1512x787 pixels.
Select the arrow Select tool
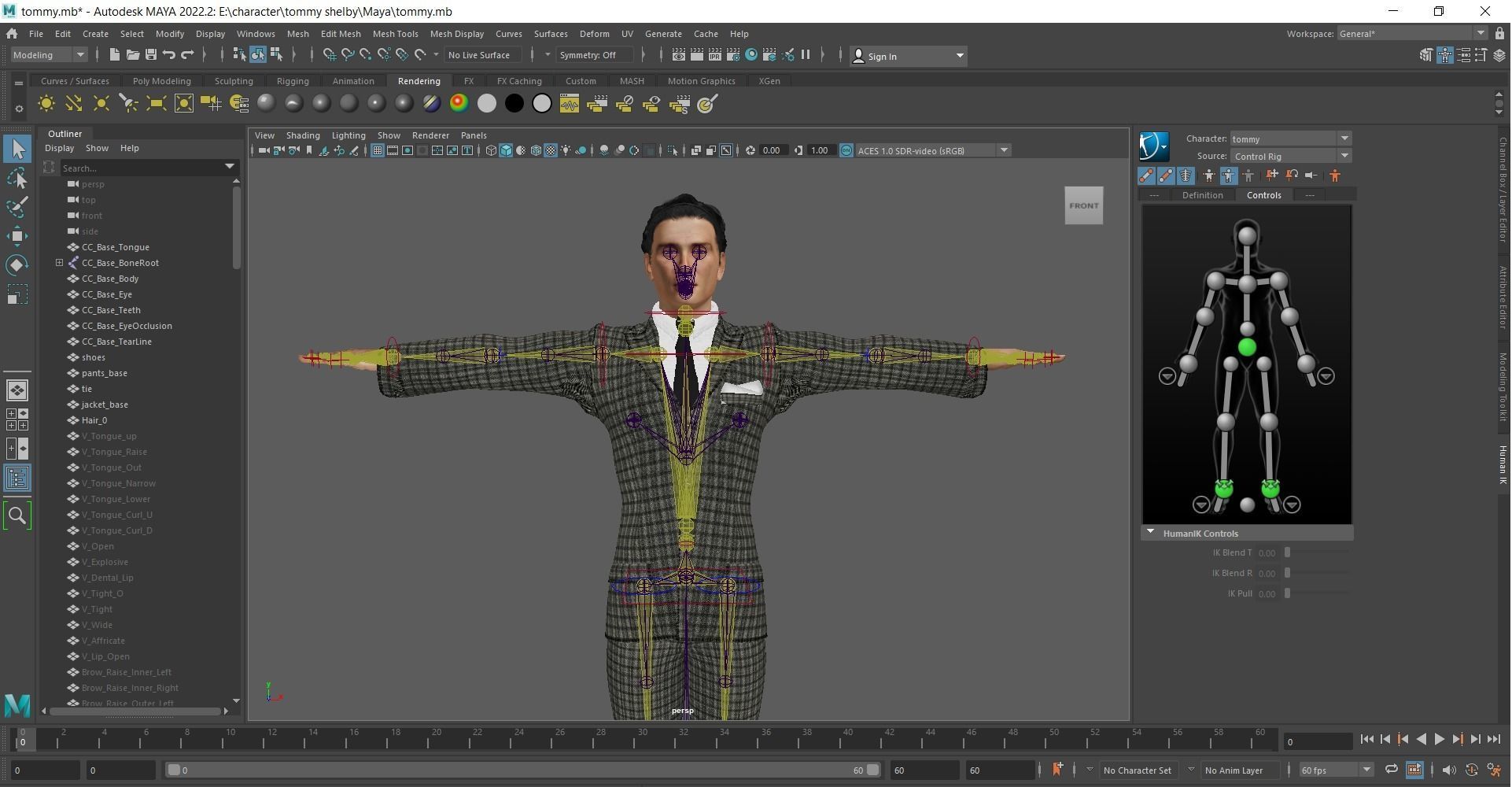[17, 149]
